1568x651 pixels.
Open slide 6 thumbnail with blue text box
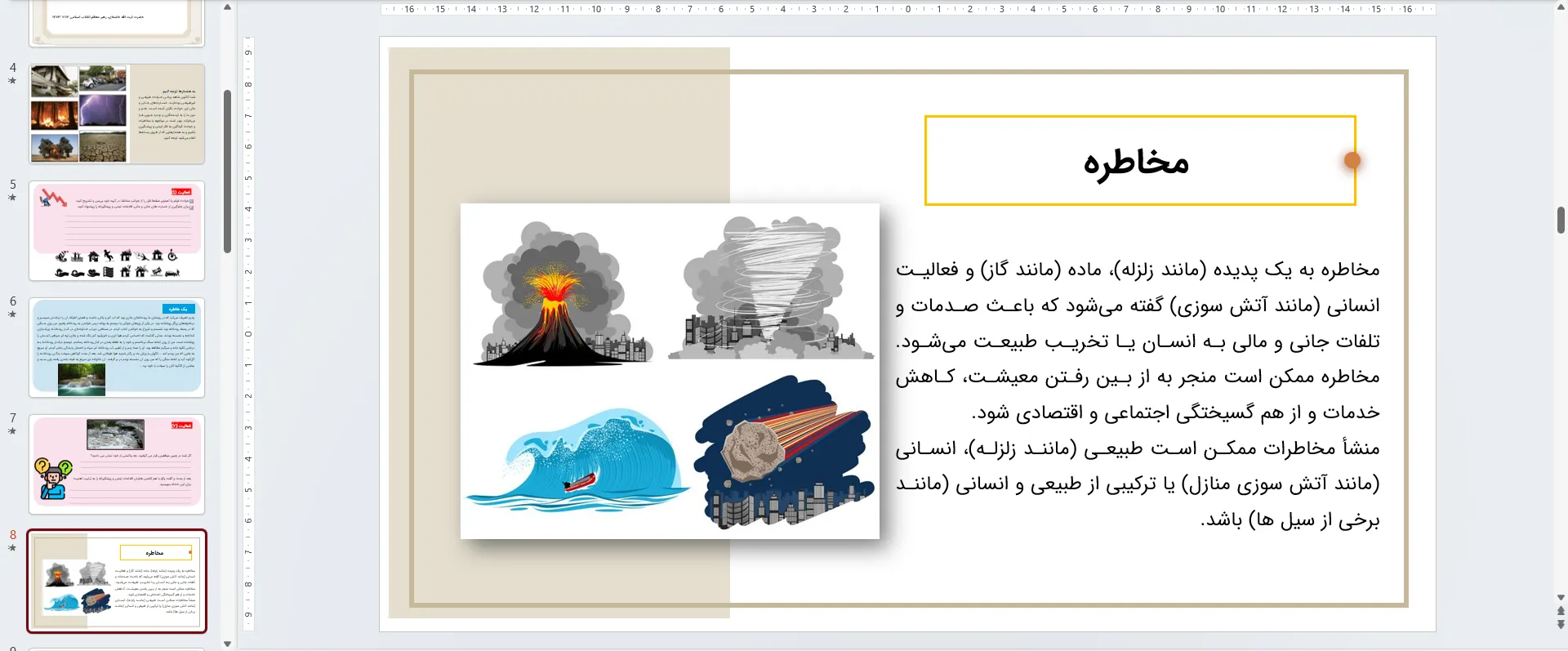[117, 347]
